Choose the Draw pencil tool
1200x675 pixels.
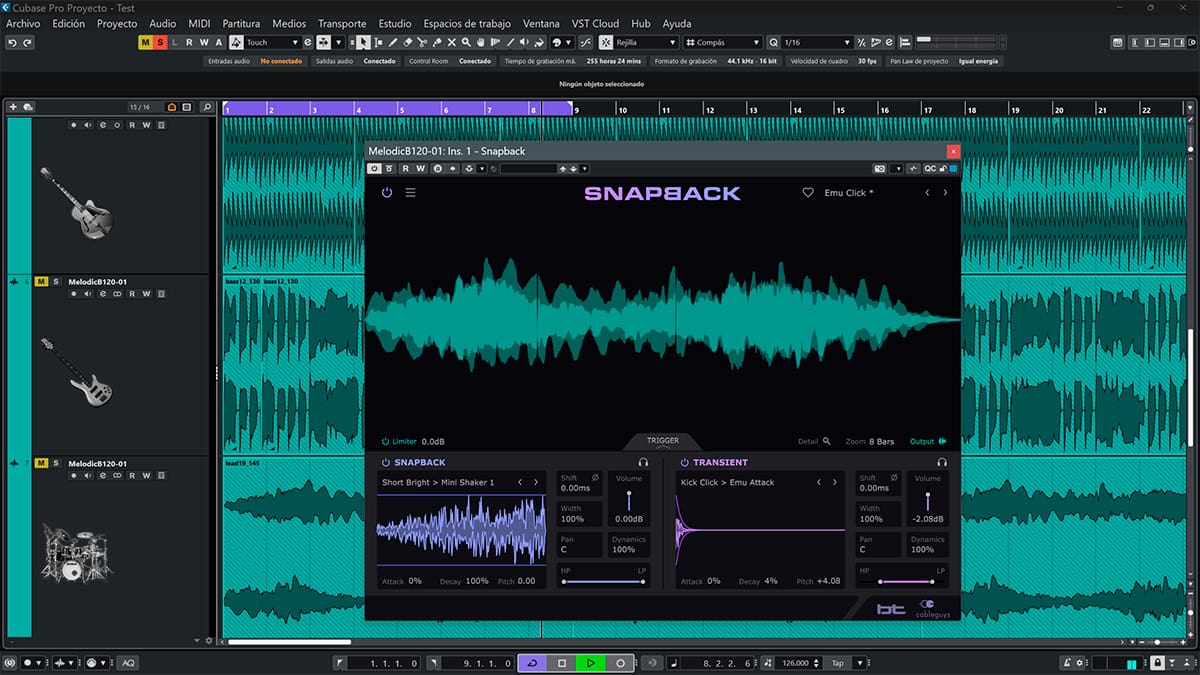[x=393, y=43]
